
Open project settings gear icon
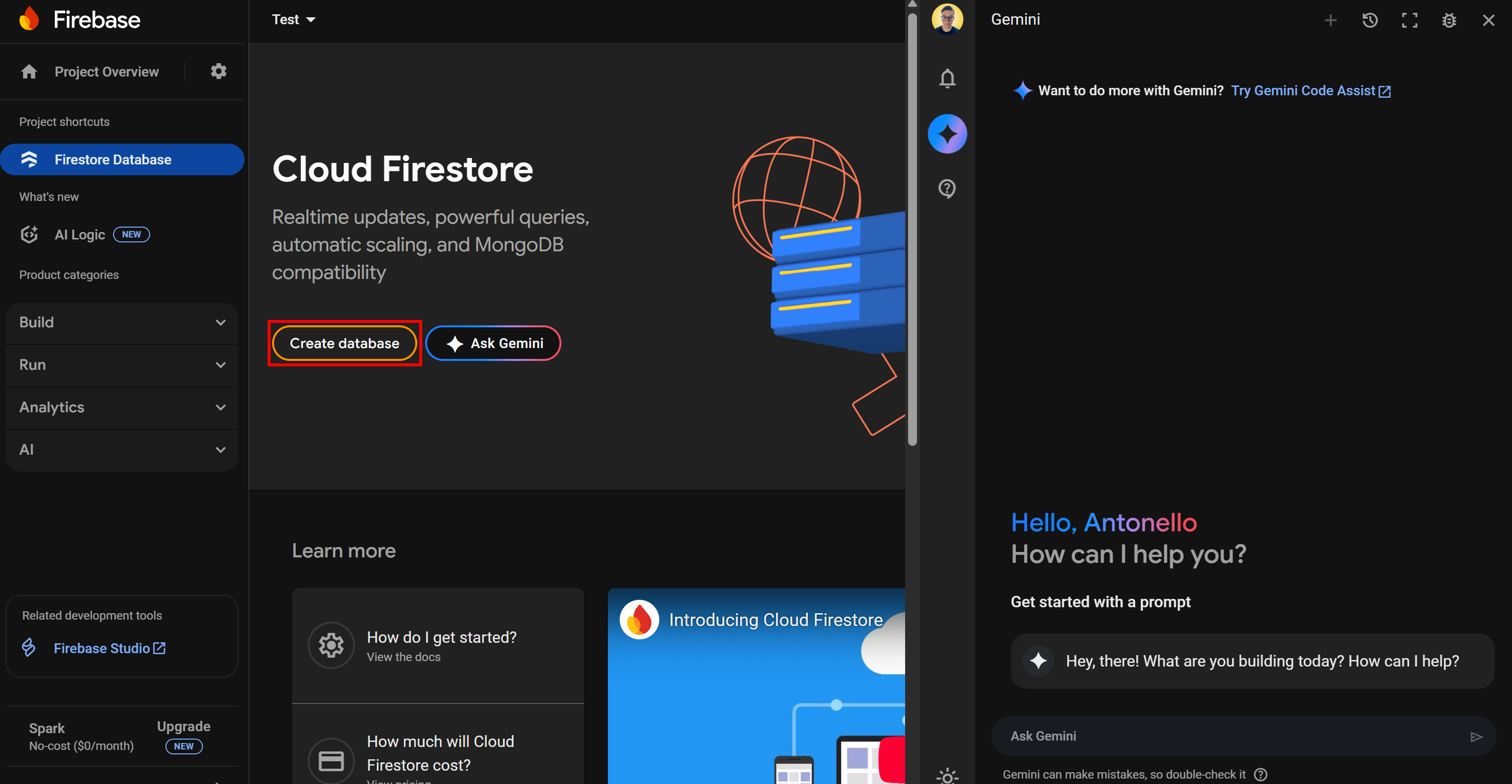(218, 72)
